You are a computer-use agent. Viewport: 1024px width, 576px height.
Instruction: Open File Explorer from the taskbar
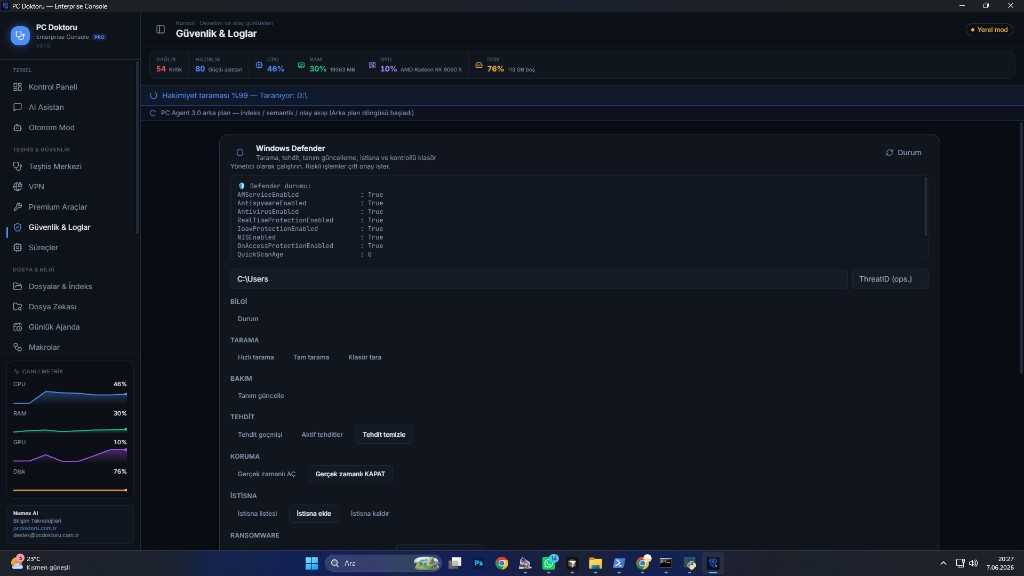(x=596, y=563)
